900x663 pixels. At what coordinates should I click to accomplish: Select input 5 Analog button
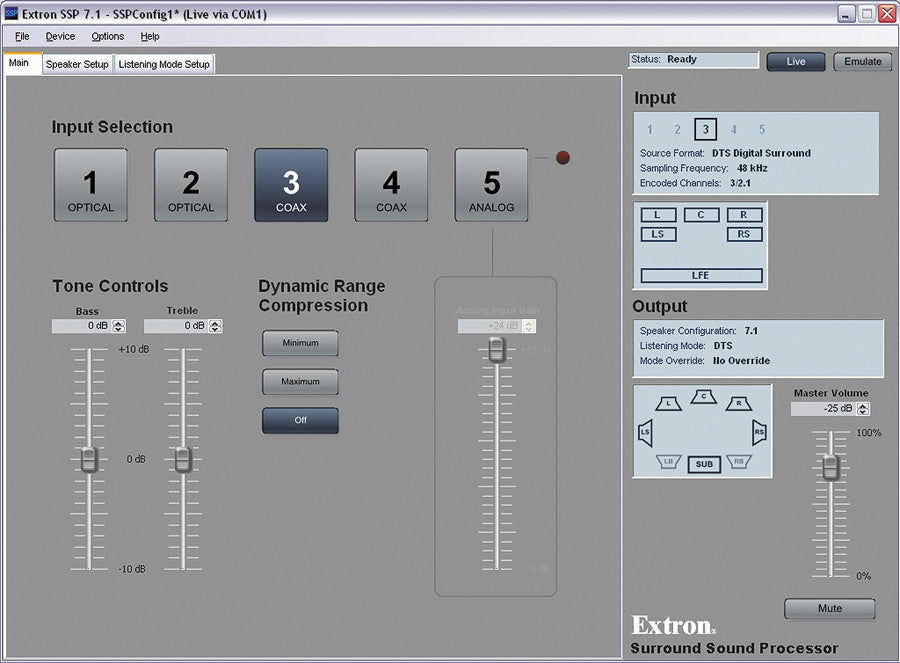tap(491, 185)
